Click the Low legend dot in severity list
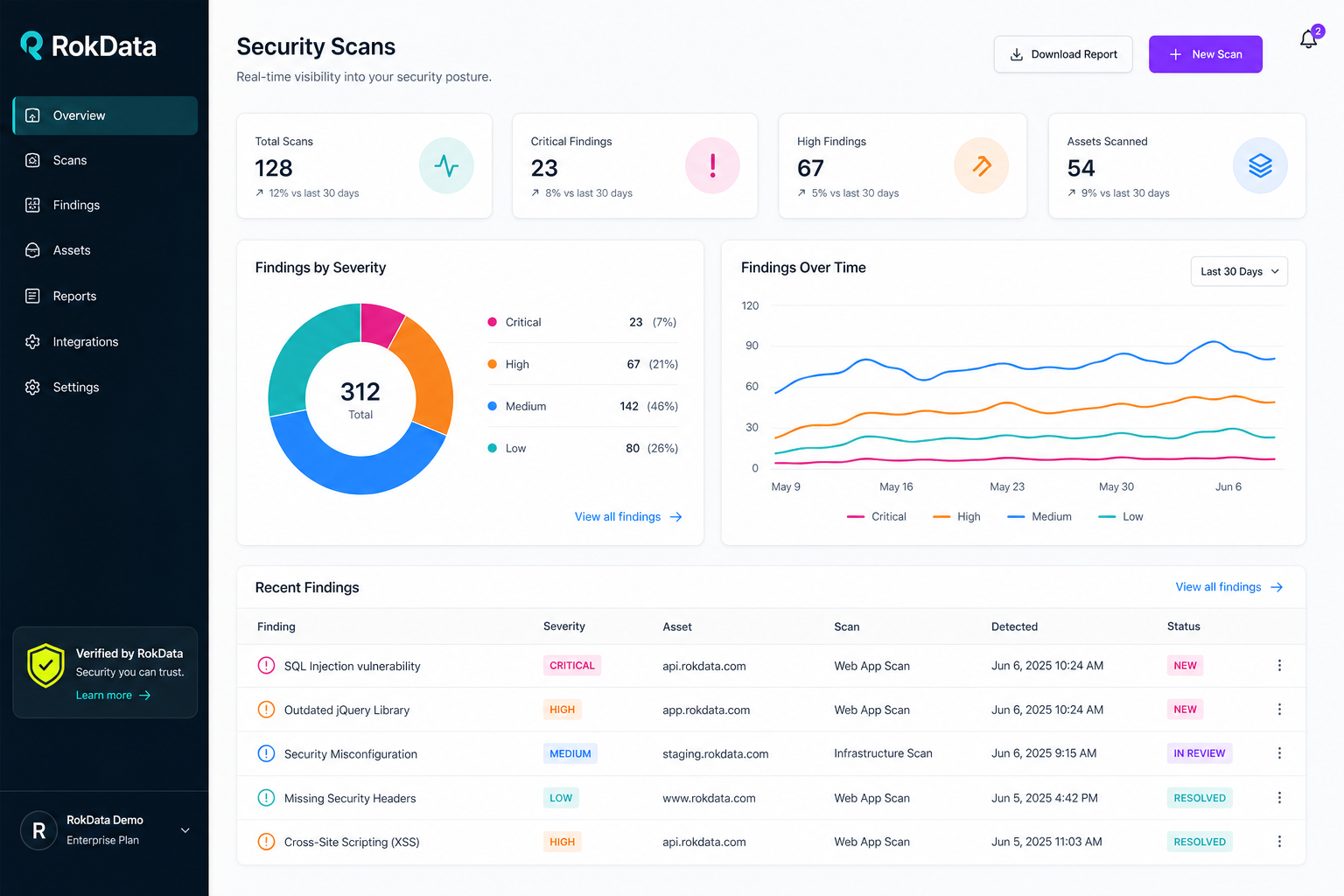 pyautogui.click(x=492, y=448)
